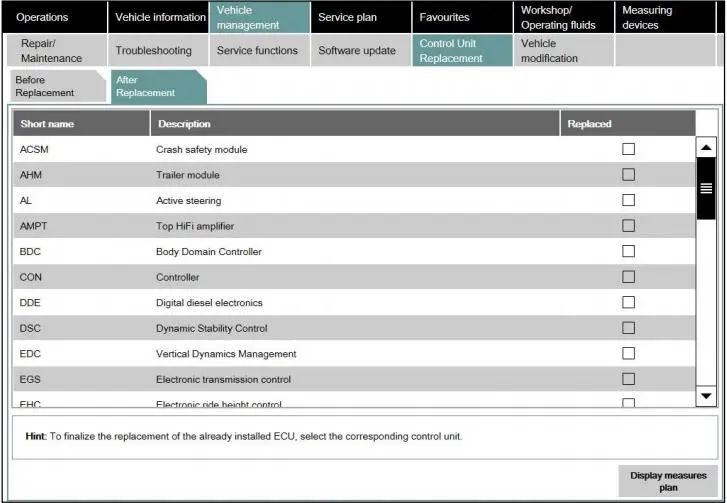727x503 pixels.
Task: Check Replaced box for CON Controller
Action: 628,276
